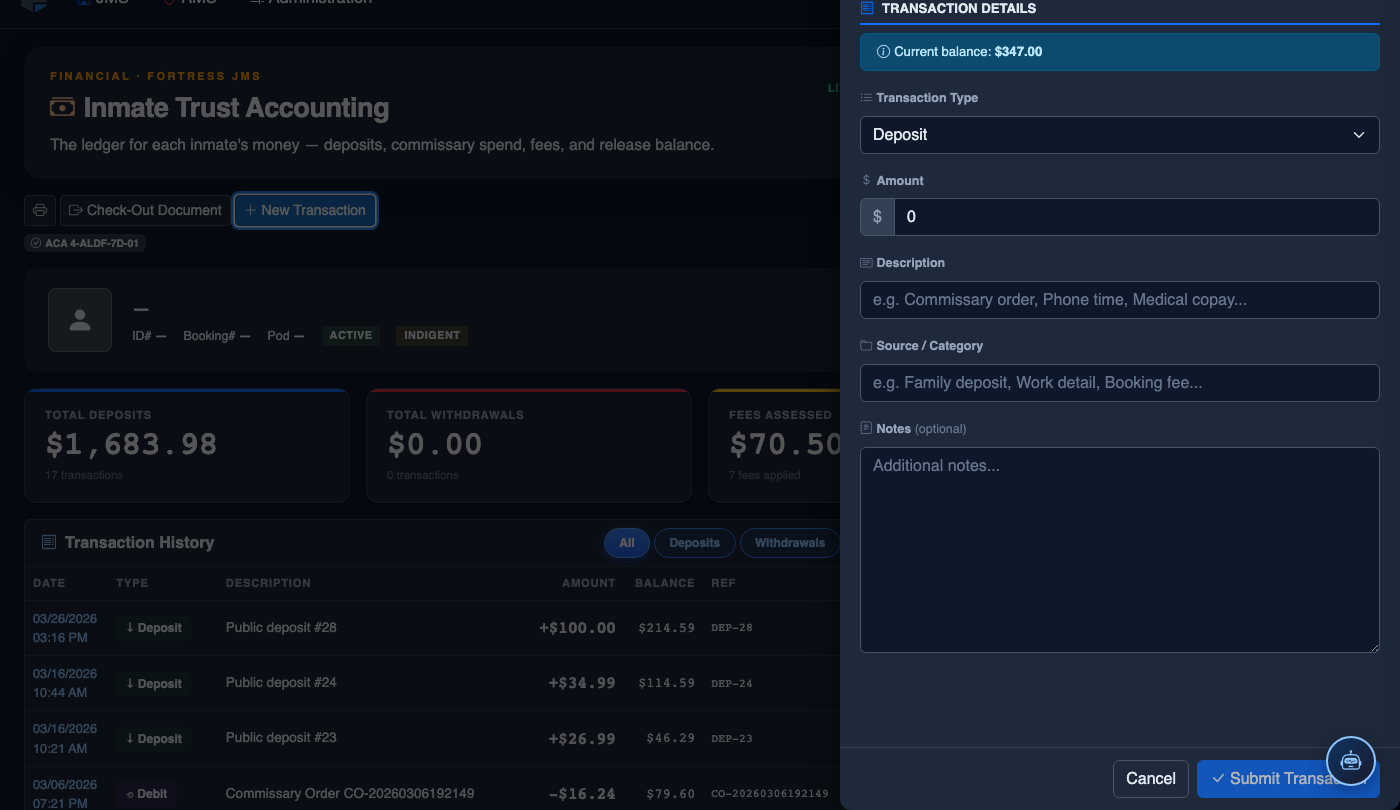Click the dollar sign amount prefix
The width and height of the screenshot is (1400, 810).
pos(877,217)
